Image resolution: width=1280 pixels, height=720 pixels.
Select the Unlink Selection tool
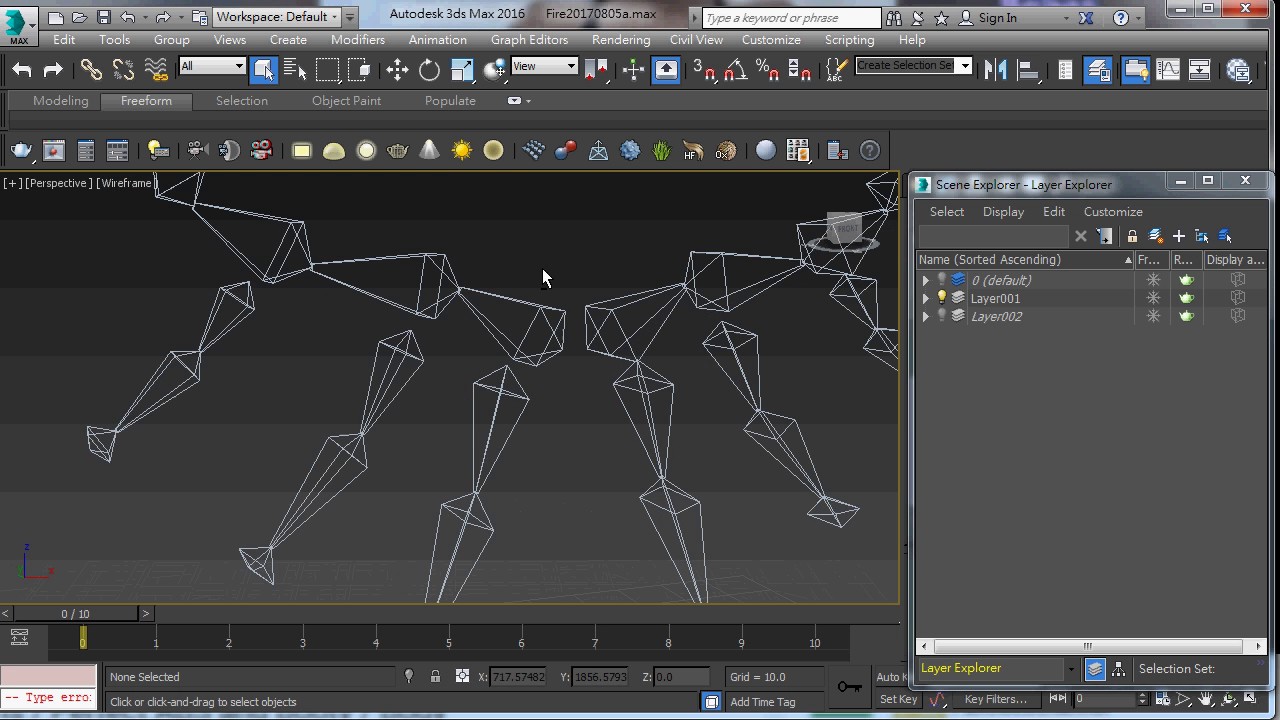pyautogui.click(x=123, y=69)
